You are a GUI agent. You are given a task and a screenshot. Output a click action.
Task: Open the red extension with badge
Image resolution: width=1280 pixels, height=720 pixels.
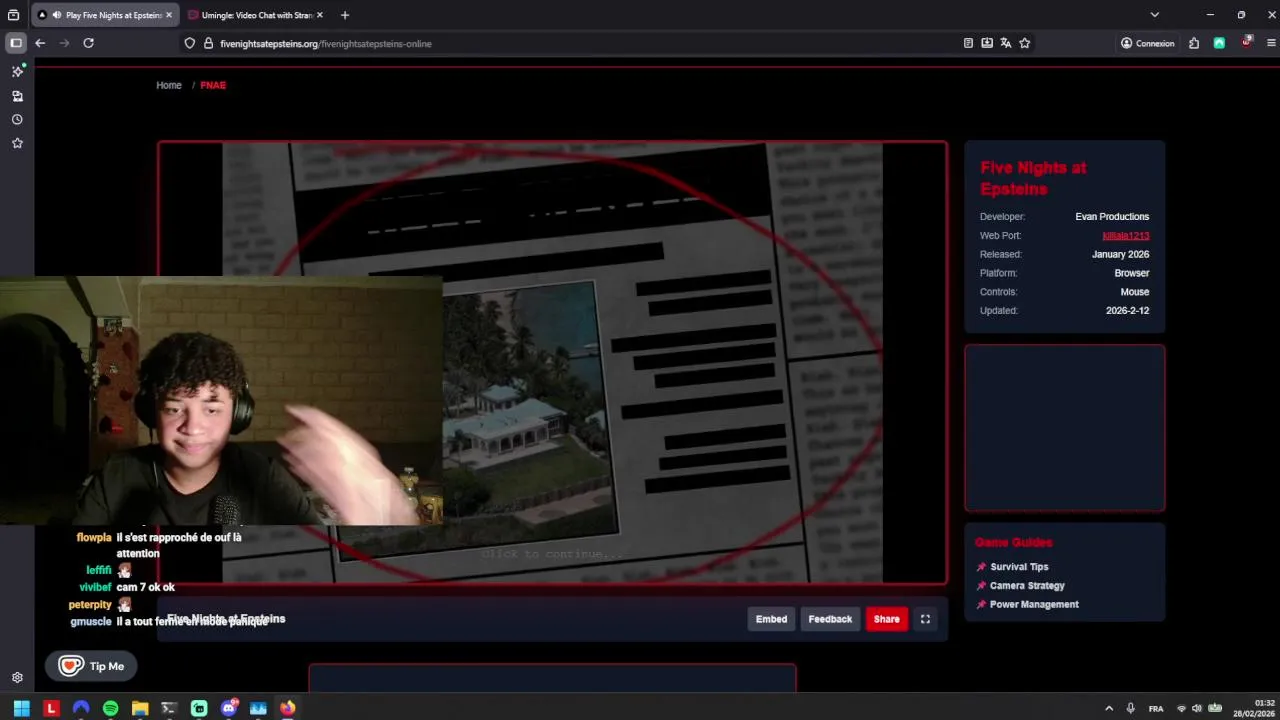[1246, 42]
